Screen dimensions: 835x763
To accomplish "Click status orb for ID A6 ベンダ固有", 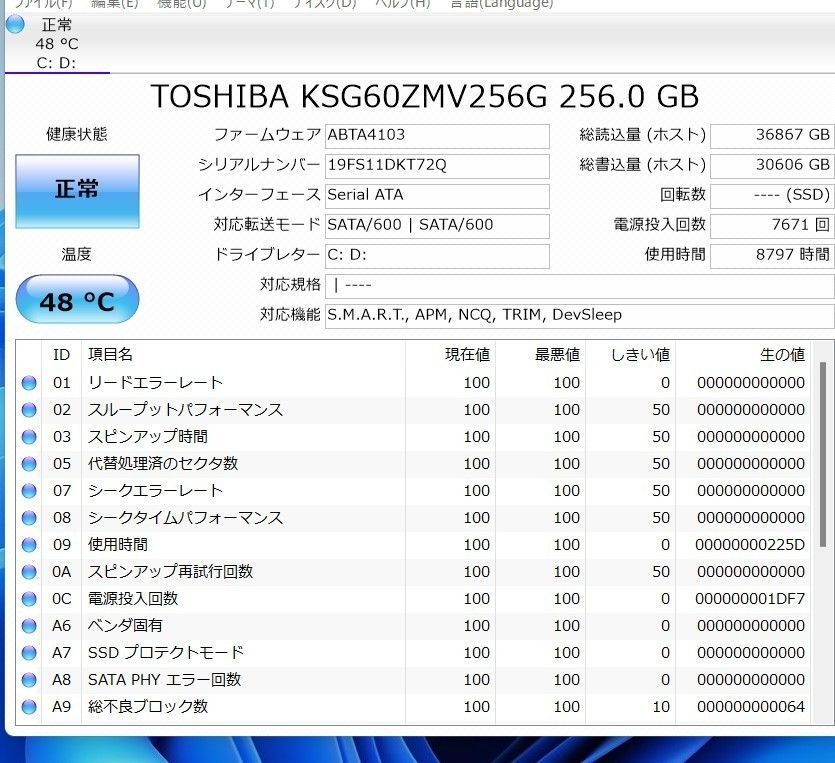I will pos(29,626).
